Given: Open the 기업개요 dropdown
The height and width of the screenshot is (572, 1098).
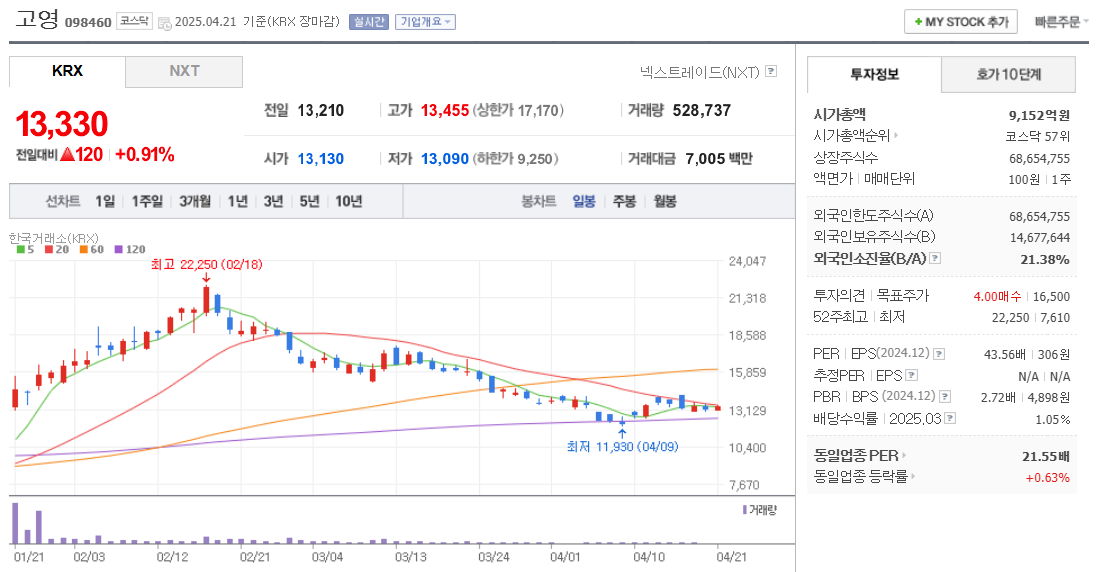Looking at the screenshot, I should pyautogui.click(x=425, y=22).
